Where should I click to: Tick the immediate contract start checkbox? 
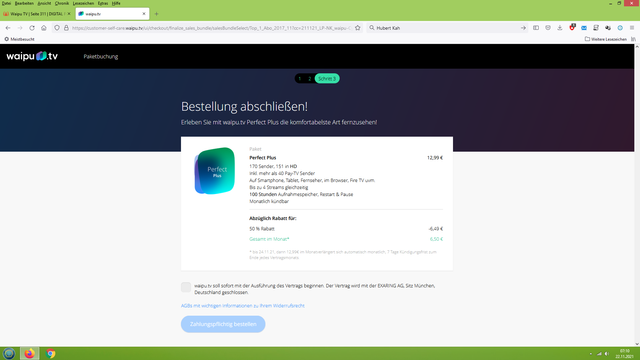pyautogui.click(x=186, y=287)
